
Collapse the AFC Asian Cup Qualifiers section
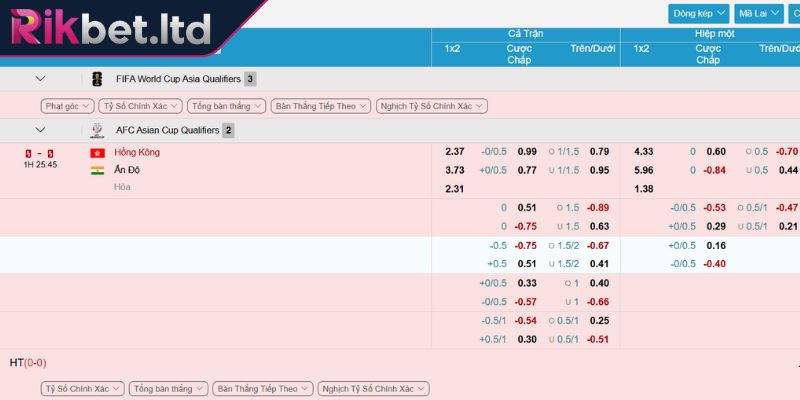tap(40, 130)
